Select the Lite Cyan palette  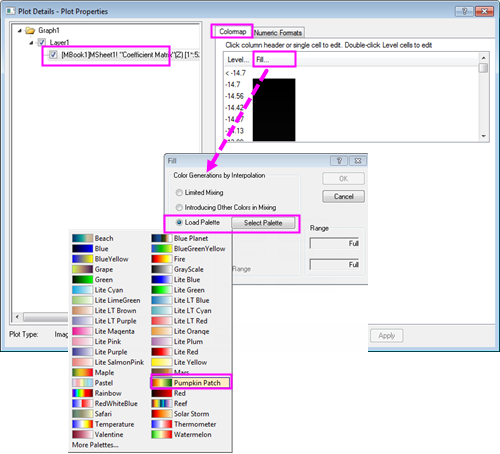coord(97,290)
